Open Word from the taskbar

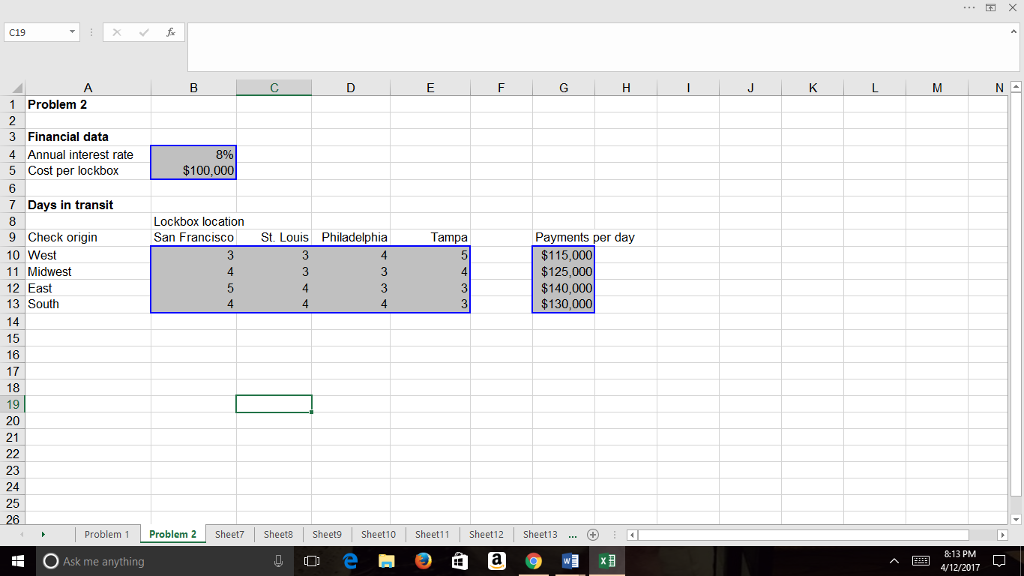pyautogui.click(x=570, y=561)
